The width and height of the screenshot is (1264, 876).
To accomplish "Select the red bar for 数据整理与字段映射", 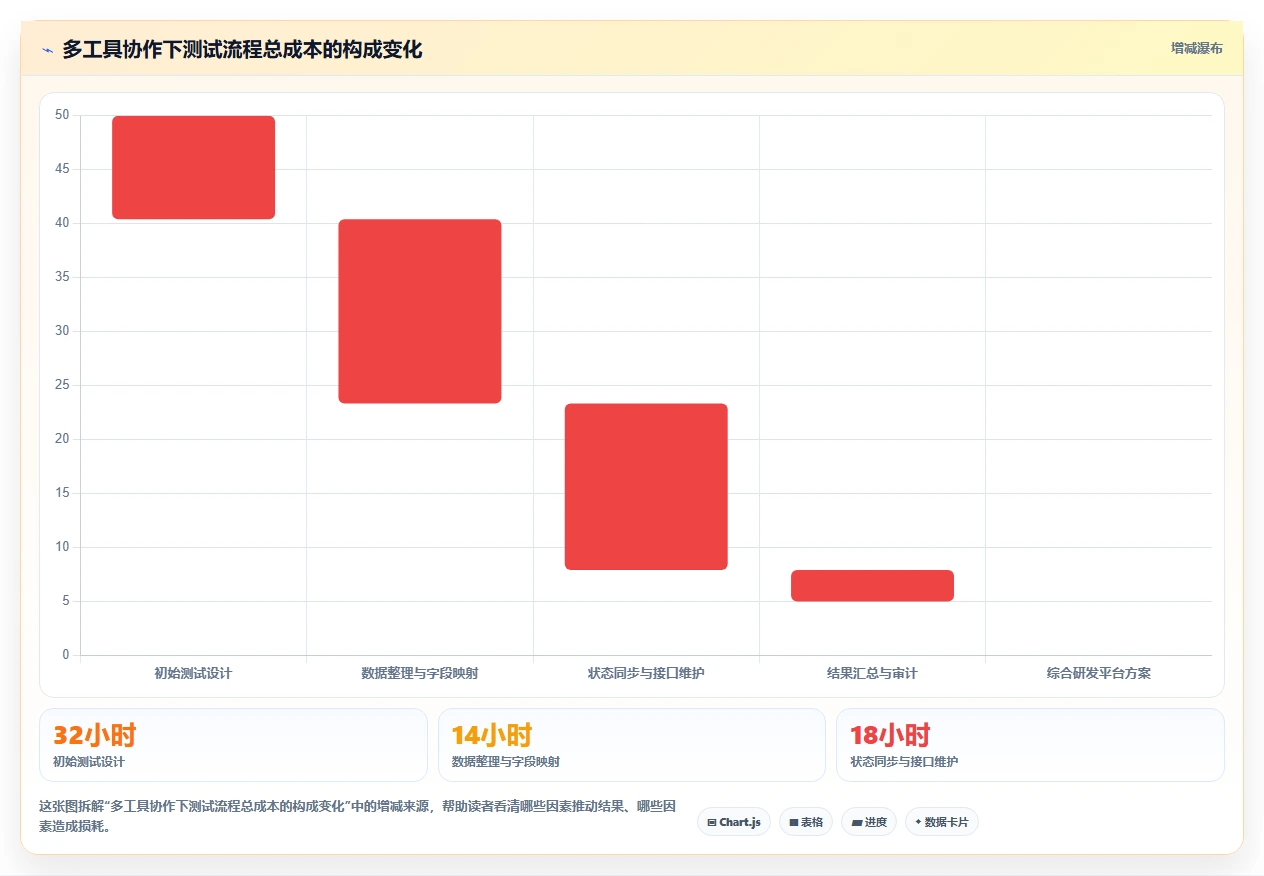I will [420, 311].
